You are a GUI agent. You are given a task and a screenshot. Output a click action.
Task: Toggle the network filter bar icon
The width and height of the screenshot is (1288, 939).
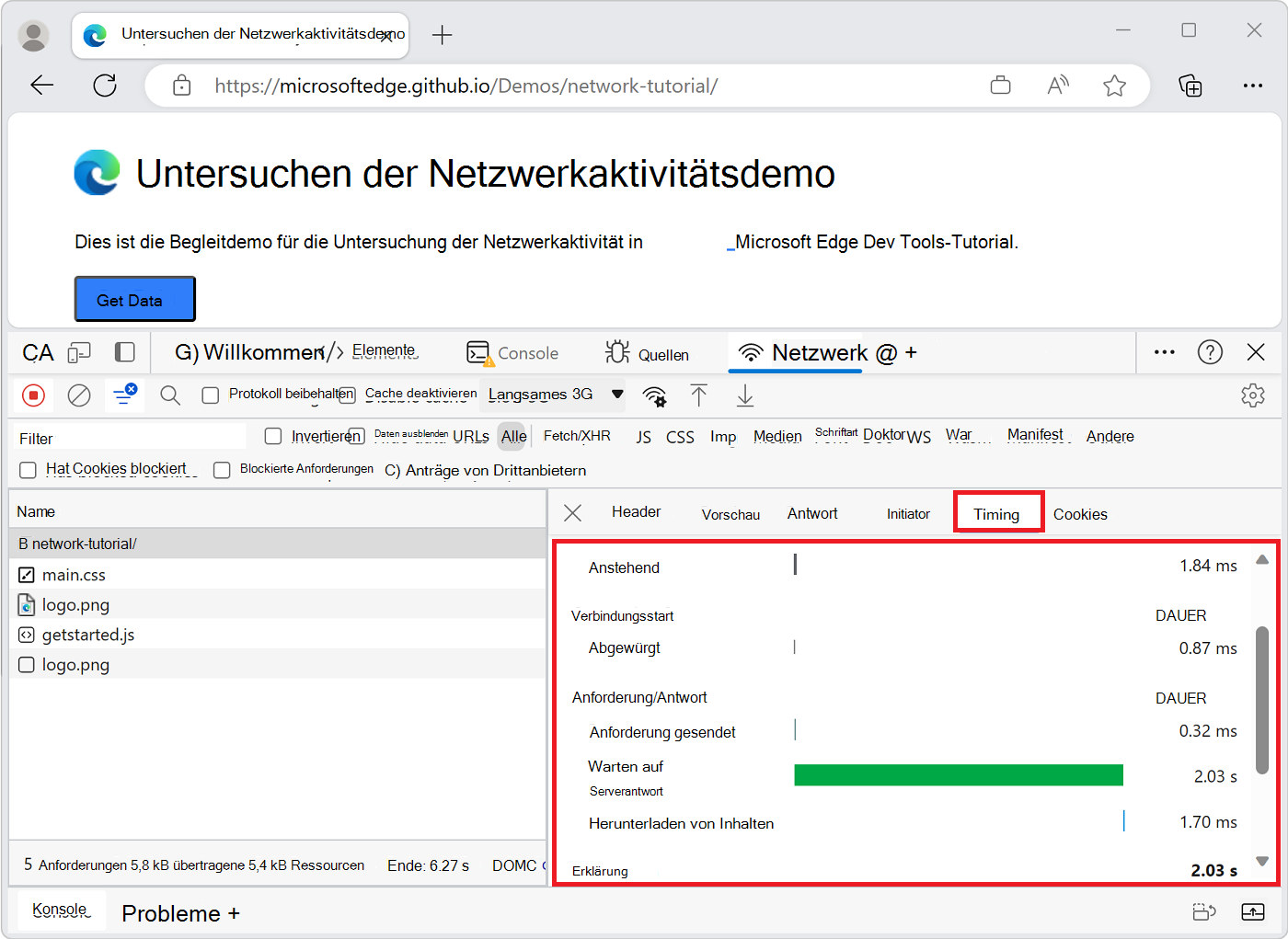coord(124,395)
